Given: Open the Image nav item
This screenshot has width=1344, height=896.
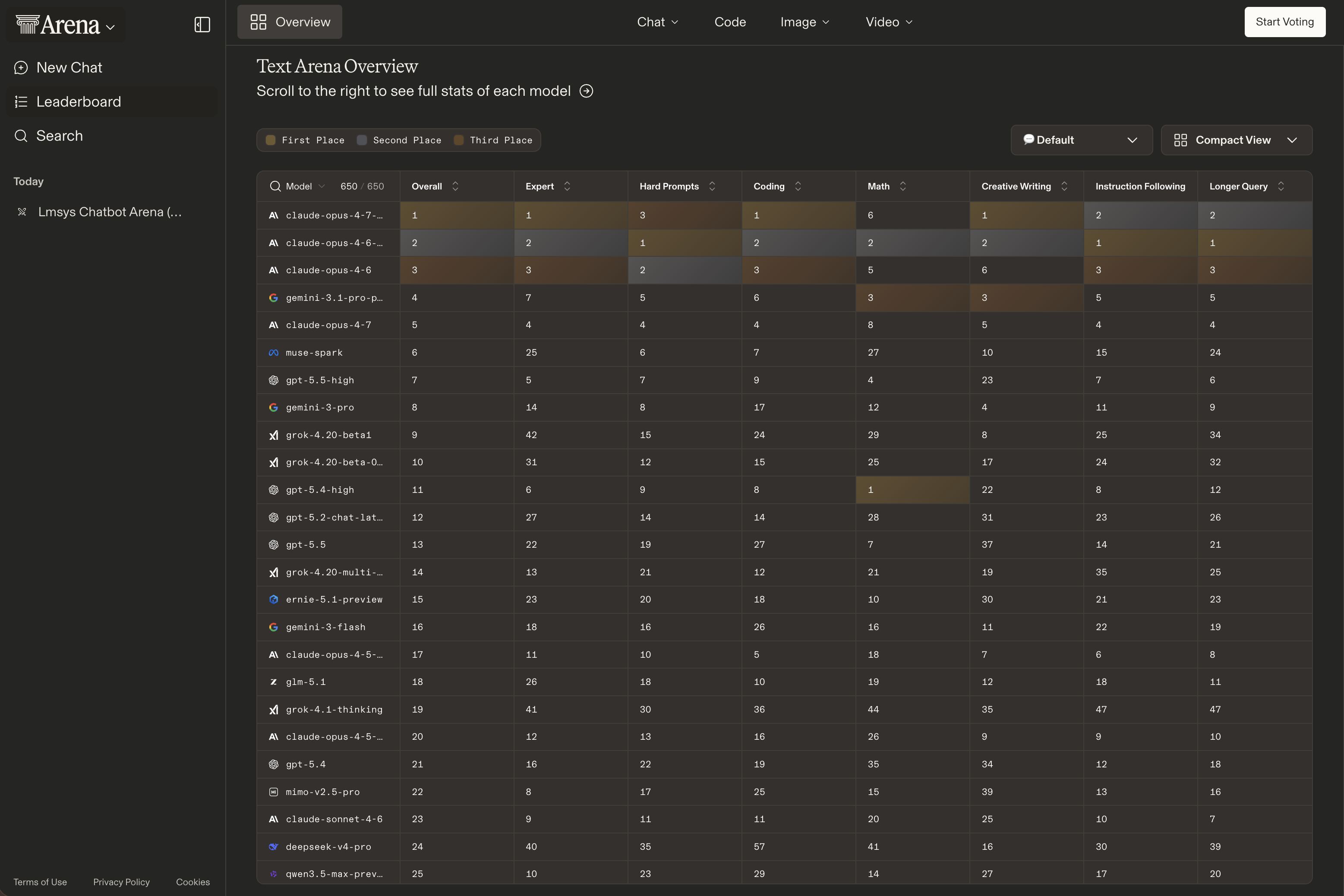Looking at the screenshot, I should click(805, 22).
